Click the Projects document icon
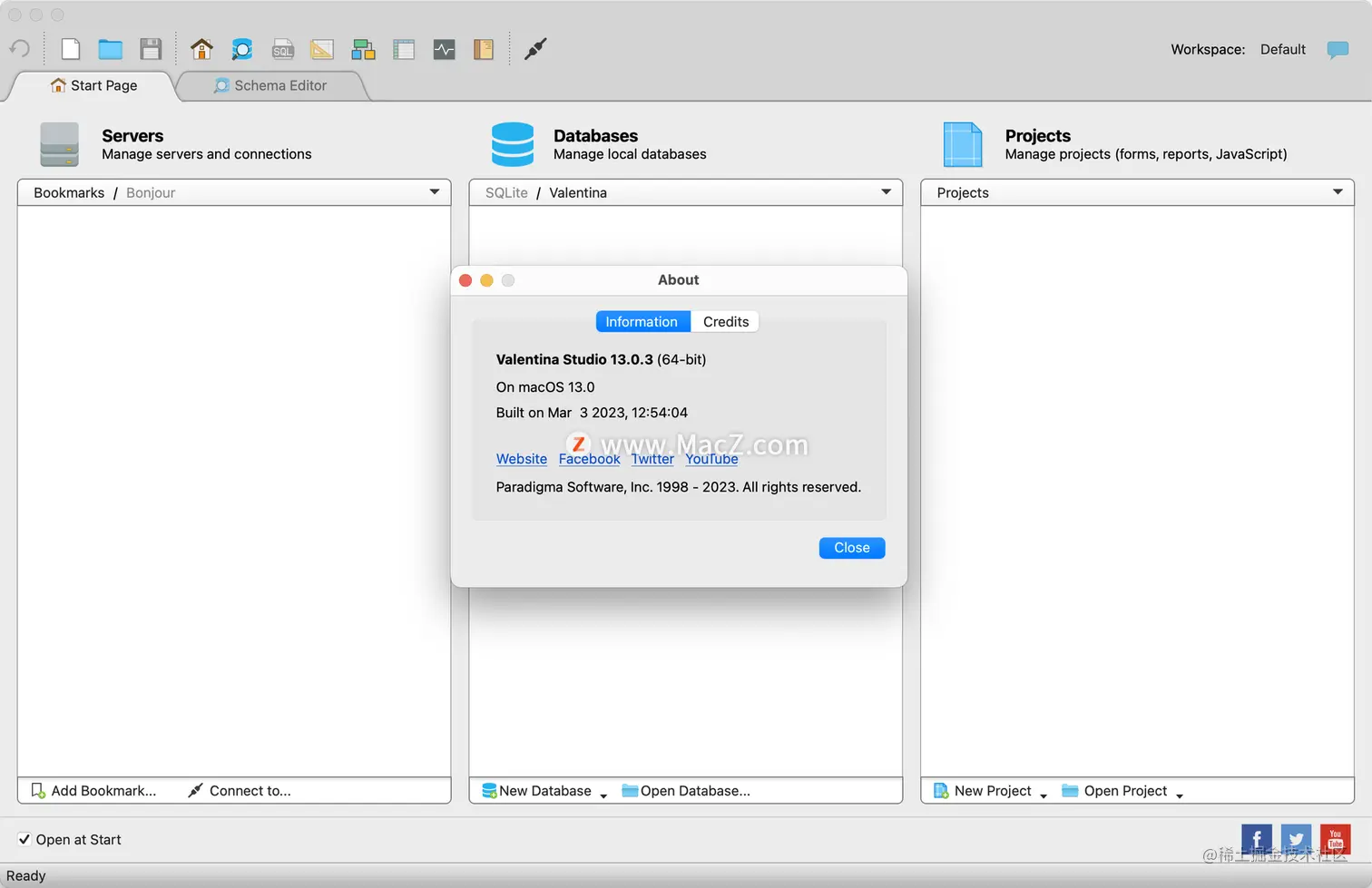This screenshot has height=888, width=1372. pyautogui.click(x=963, y=145)
